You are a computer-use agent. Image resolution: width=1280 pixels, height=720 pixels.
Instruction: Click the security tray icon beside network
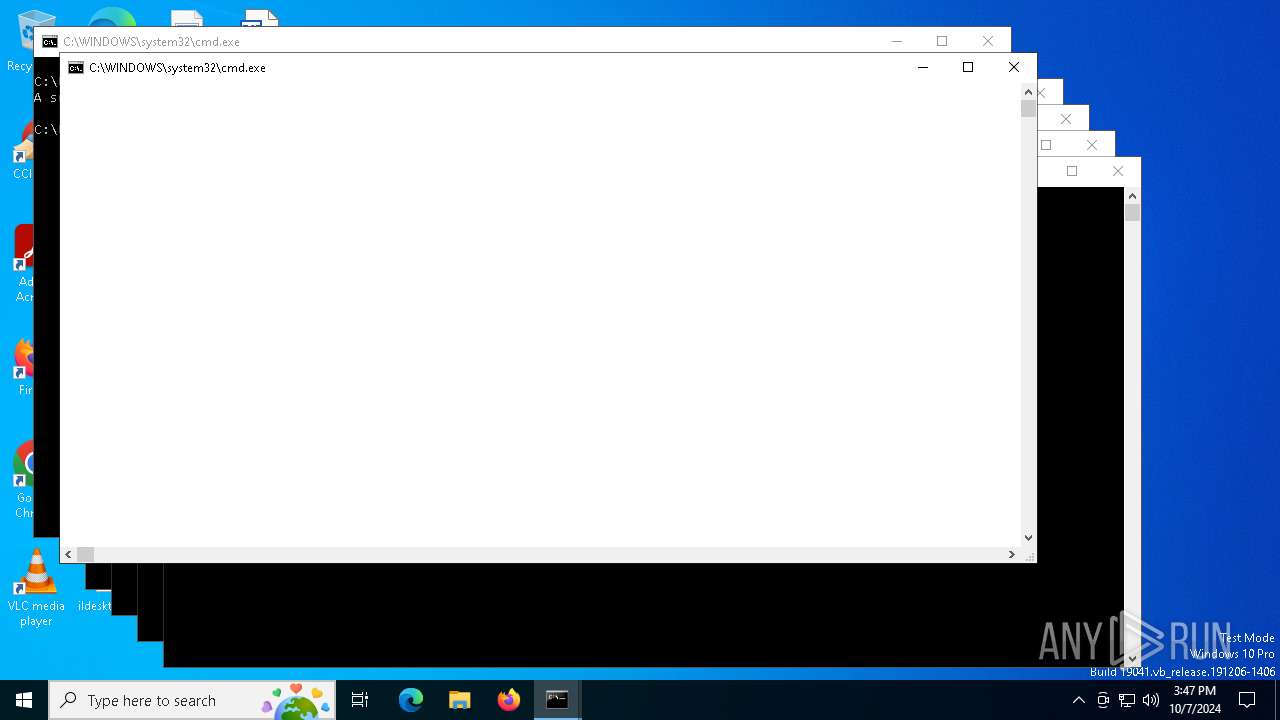1103,700
